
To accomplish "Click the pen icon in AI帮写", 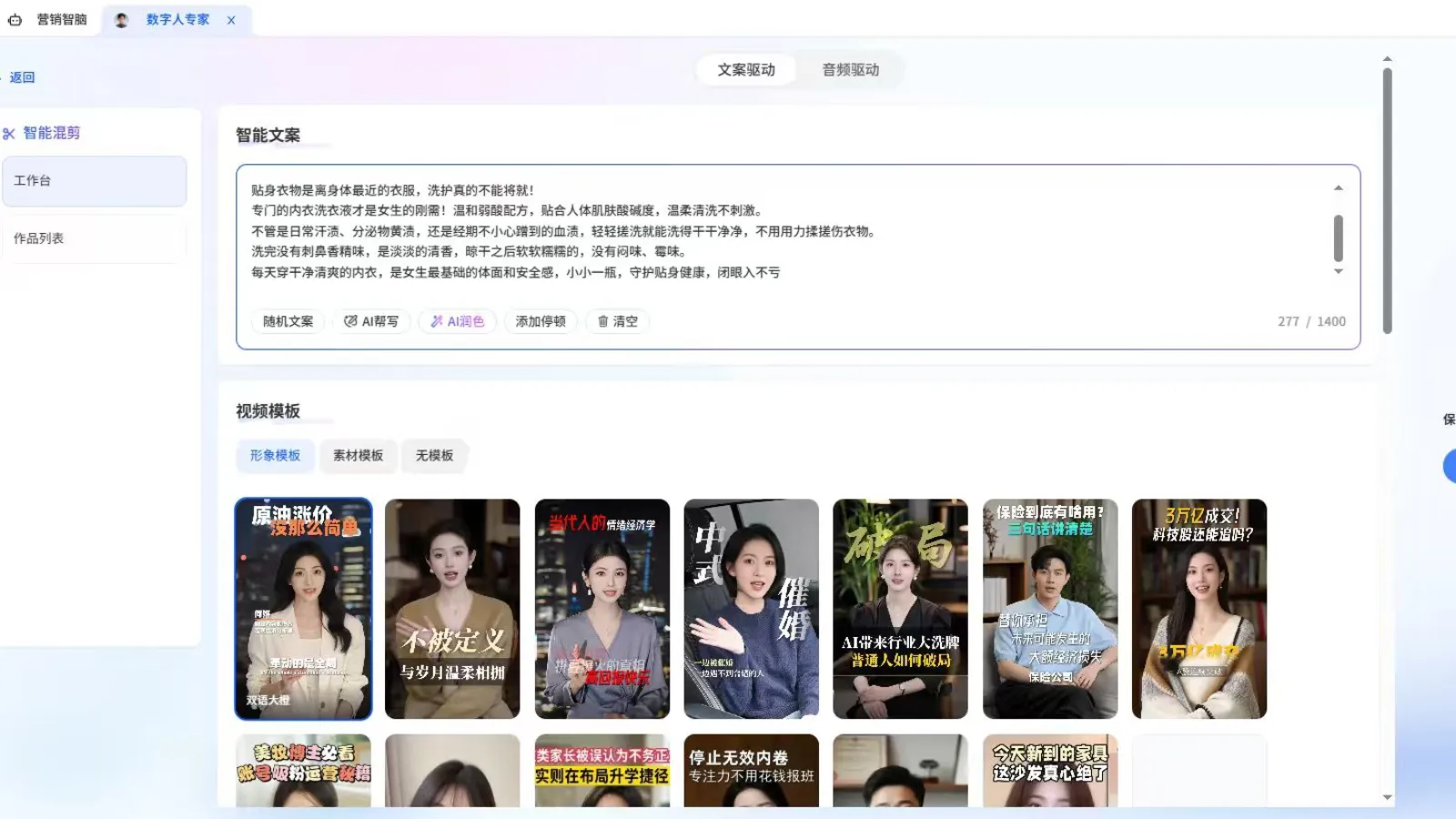I will pos(350,321).
